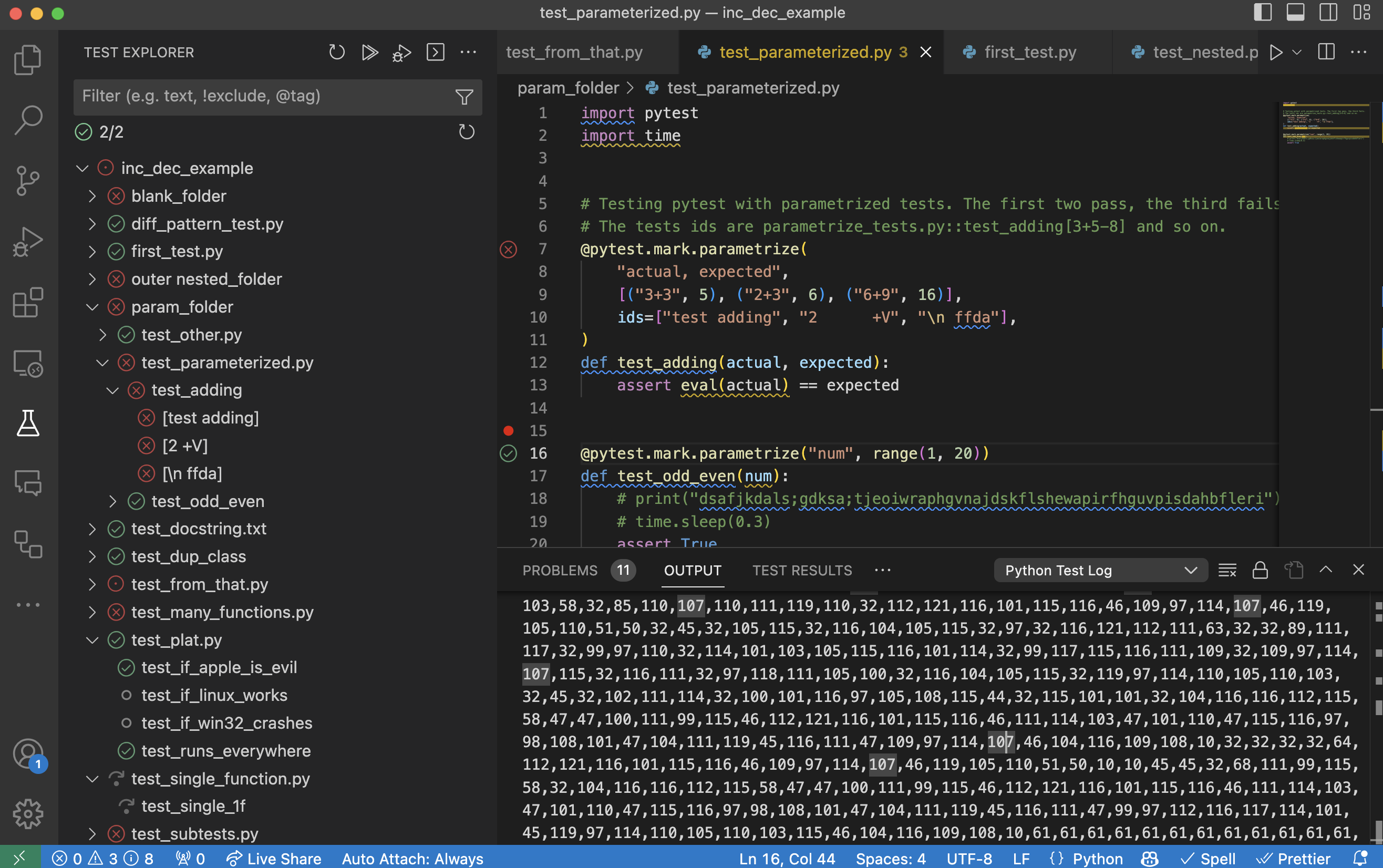This screenshot has width=1383, height=868.
Task: Refresh tests in the Test Explorer
Action: pyautogui.click(x=336, y=51)
